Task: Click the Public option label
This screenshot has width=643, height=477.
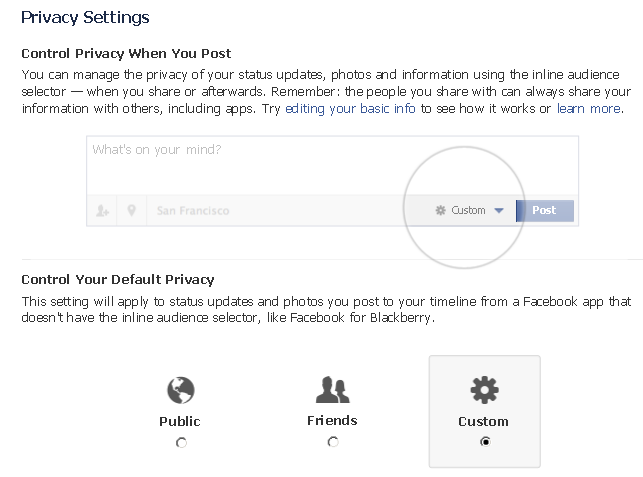Action: coord(180,421)
